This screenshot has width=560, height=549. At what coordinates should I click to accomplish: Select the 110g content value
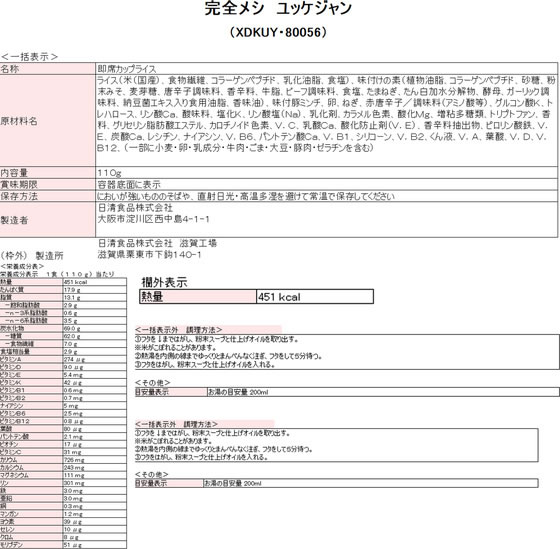326,173
